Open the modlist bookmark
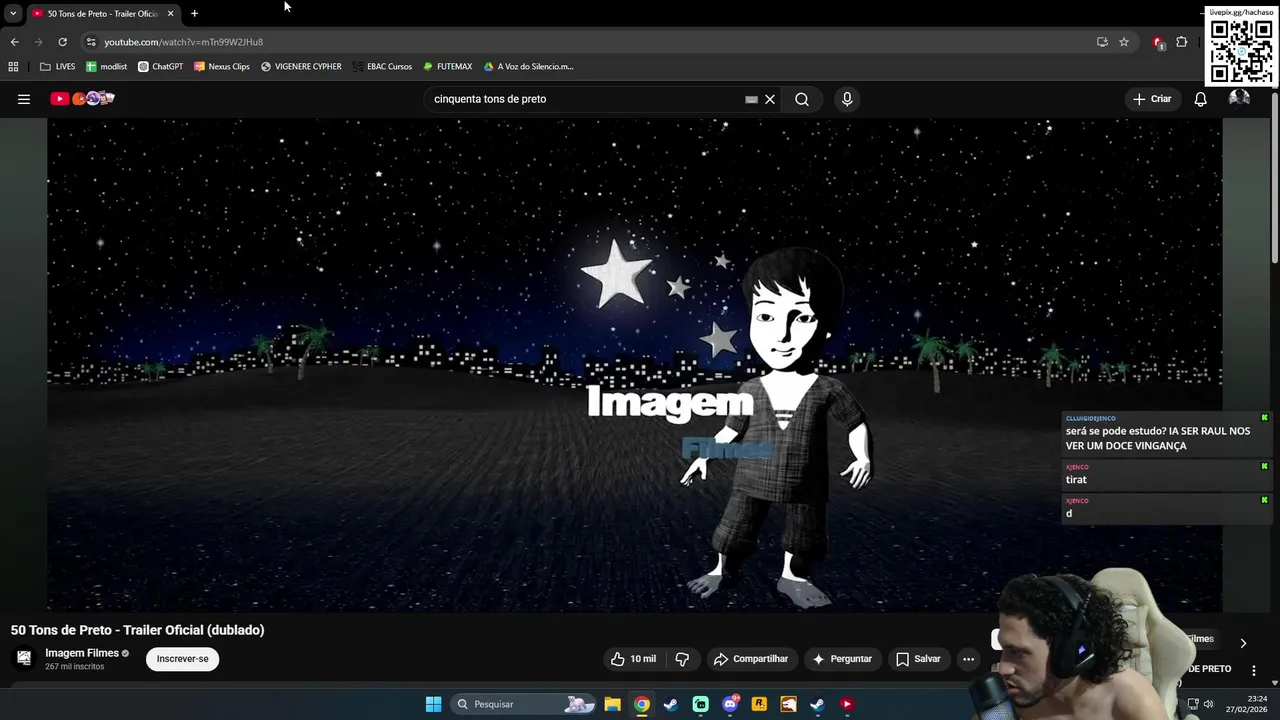 (107, 67)
